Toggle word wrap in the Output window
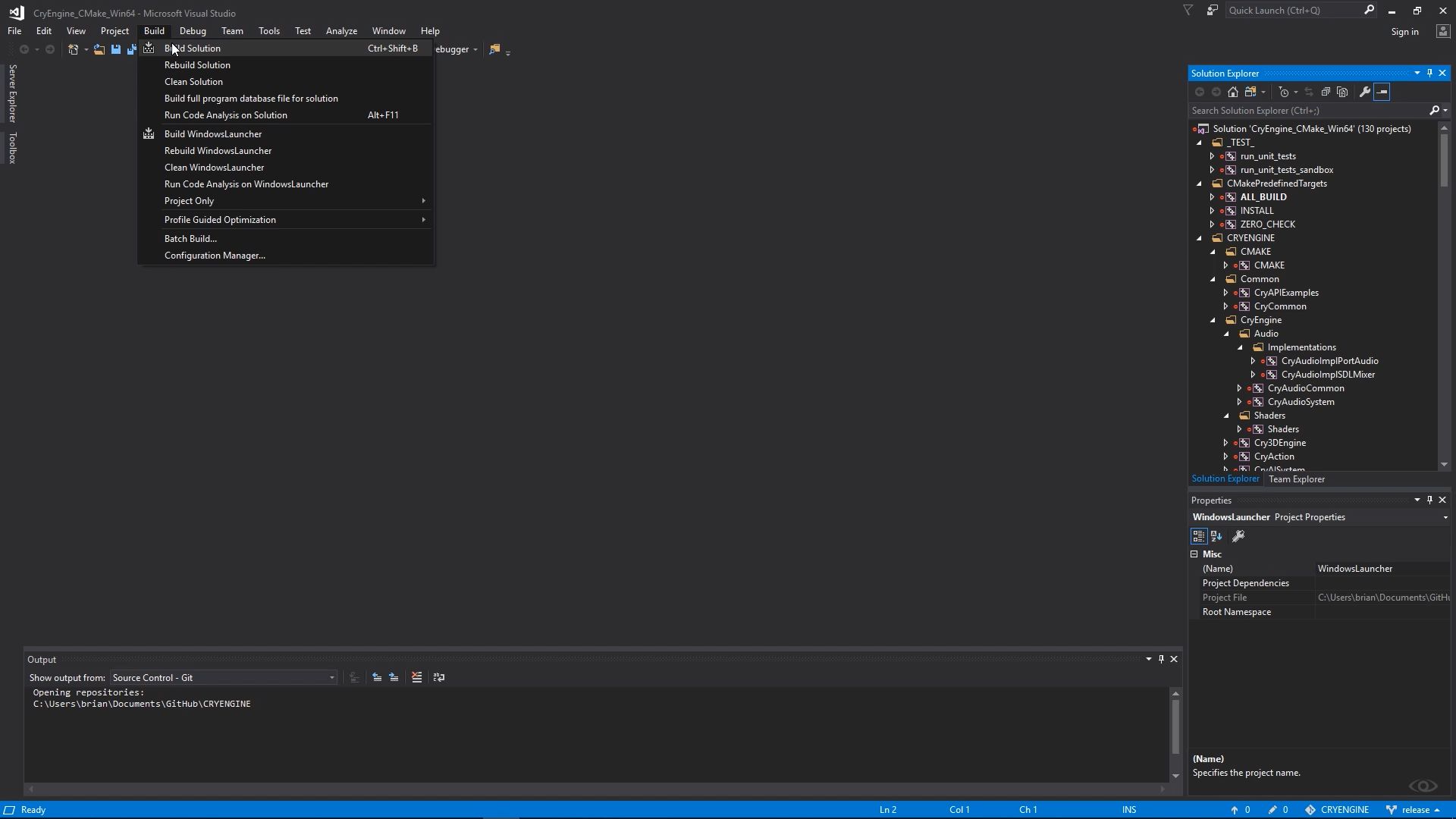The width and height of the screenshot is (1456, 819). tap(438, 677)
